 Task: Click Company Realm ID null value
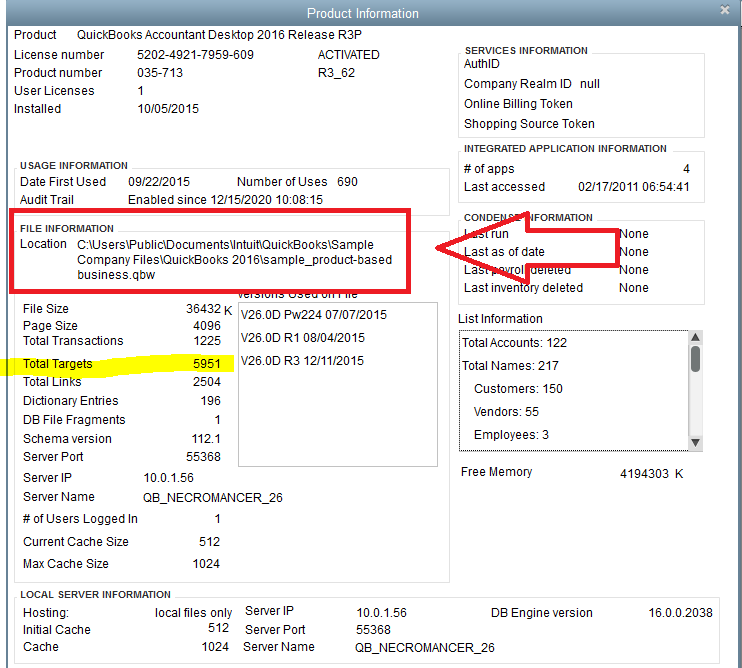point(590,84)
